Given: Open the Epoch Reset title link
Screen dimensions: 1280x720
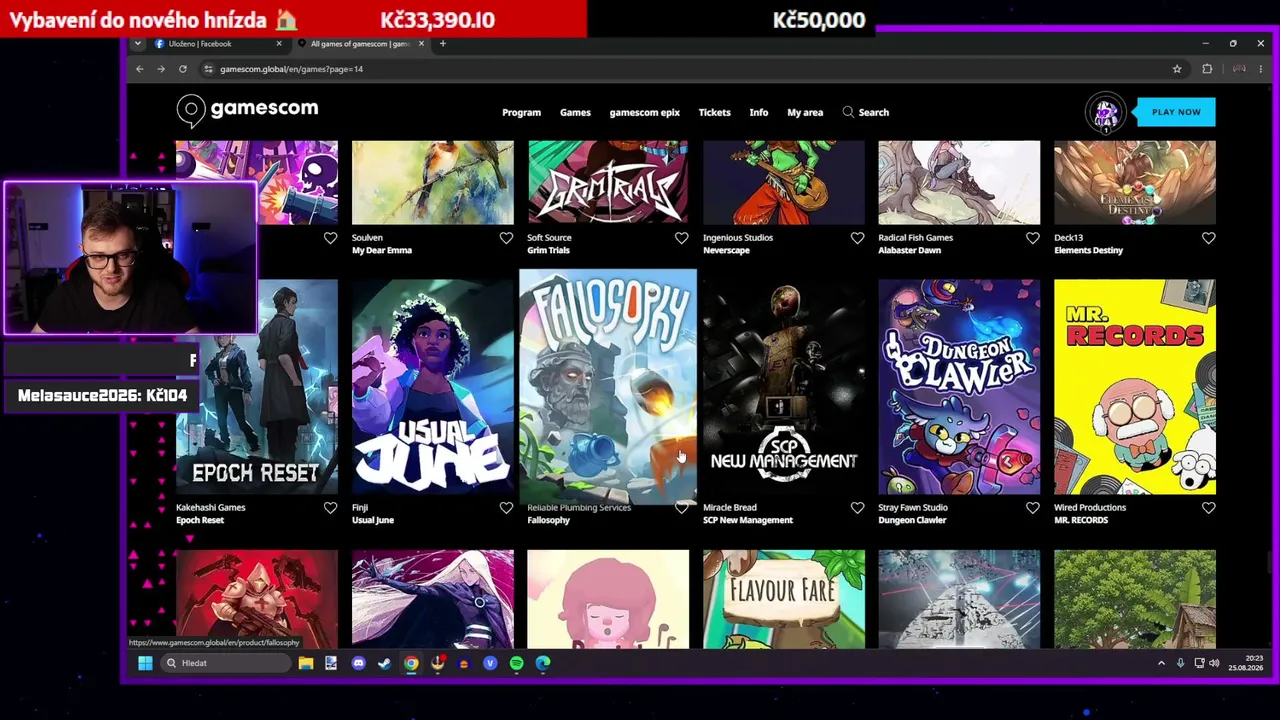Looking at the screenshot, I should coord(200,520).
